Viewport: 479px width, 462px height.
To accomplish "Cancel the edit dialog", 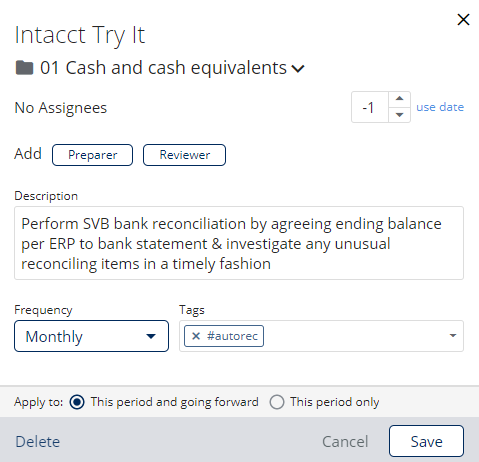I will pyautogui.click(x=345, y=442).
